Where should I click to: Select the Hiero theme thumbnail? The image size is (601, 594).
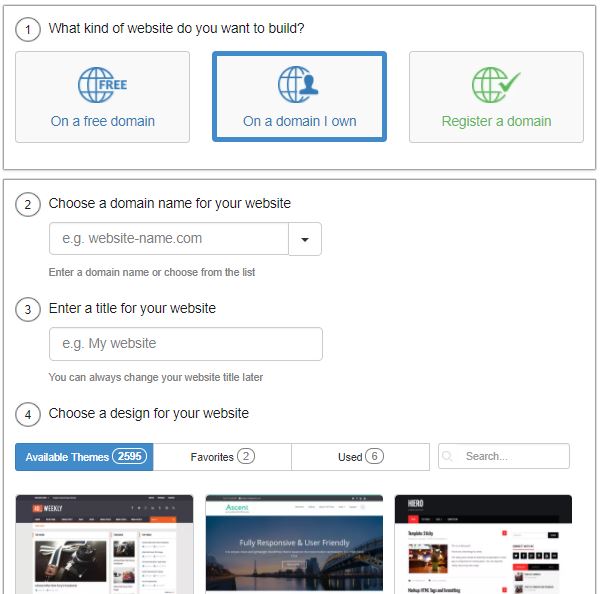pos(483,544)
